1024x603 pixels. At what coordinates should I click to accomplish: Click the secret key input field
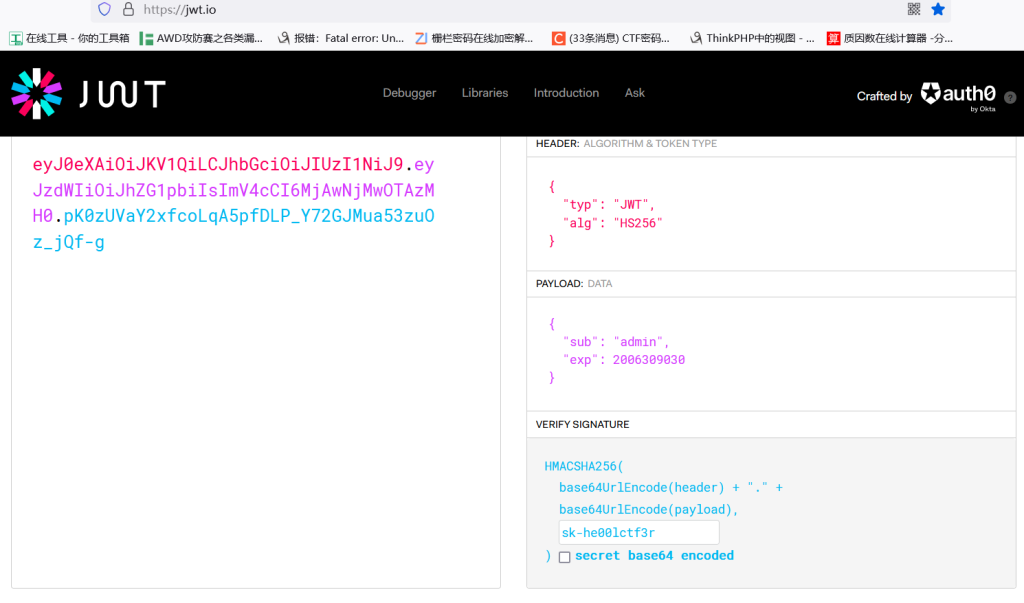pyautogui.click(x=638, y=533)
